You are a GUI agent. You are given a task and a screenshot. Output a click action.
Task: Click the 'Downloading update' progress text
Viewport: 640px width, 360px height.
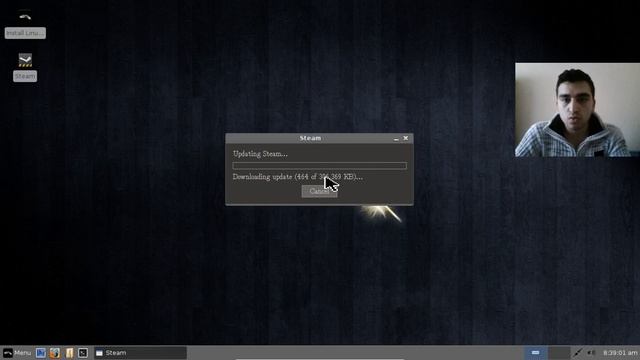[x=298, y=177]
